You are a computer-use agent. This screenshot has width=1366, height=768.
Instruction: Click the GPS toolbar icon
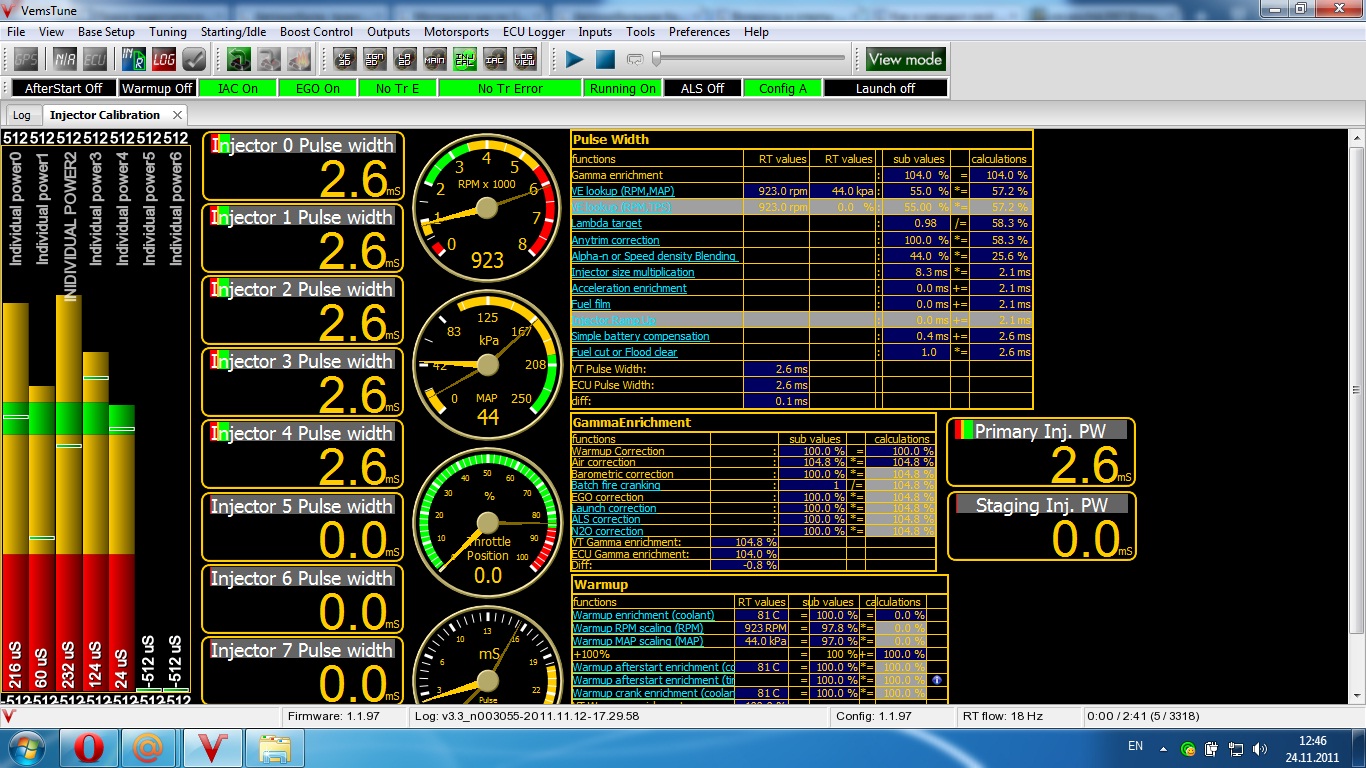click(25, 60)
